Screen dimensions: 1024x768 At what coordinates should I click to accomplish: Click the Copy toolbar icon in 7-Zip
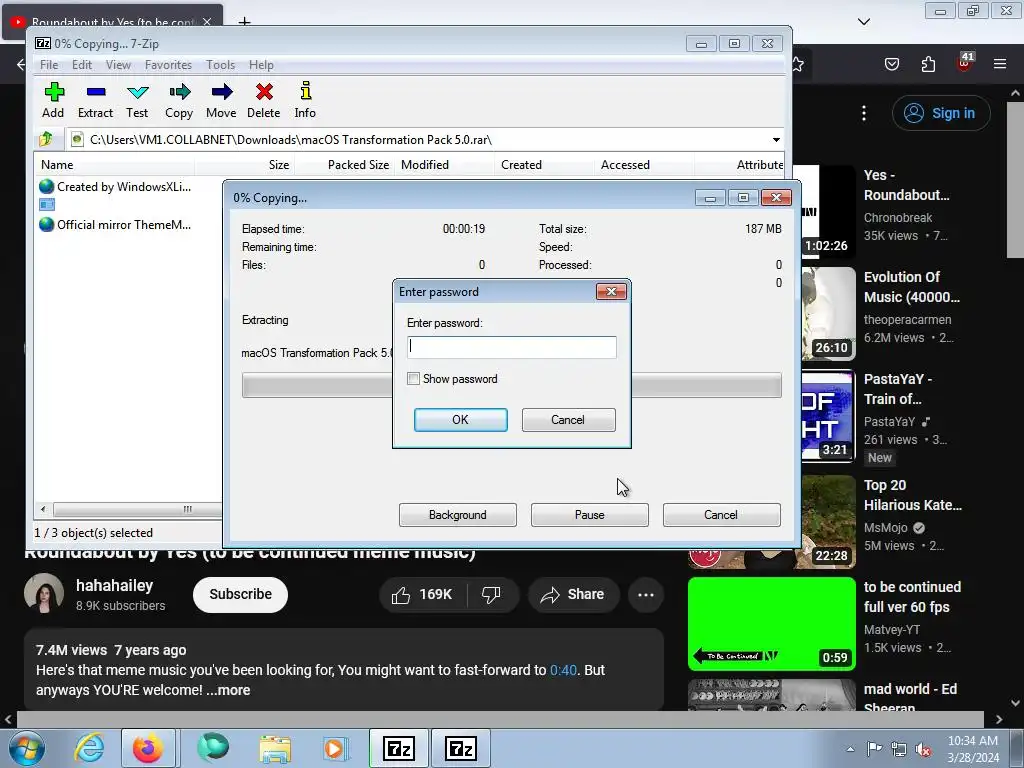point(179,100)
